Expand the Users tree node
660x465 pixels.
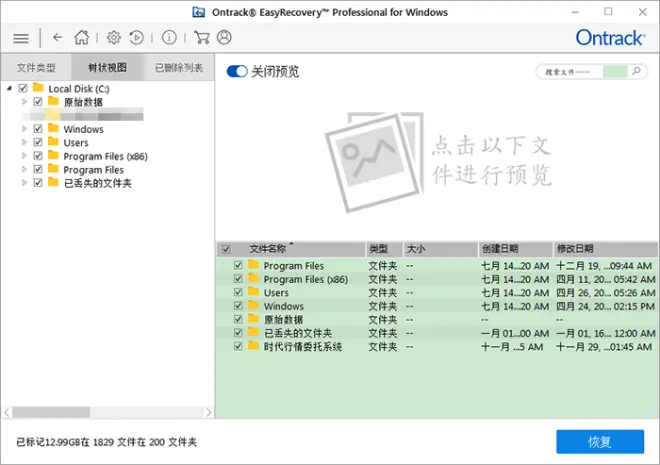click(24, 142)
